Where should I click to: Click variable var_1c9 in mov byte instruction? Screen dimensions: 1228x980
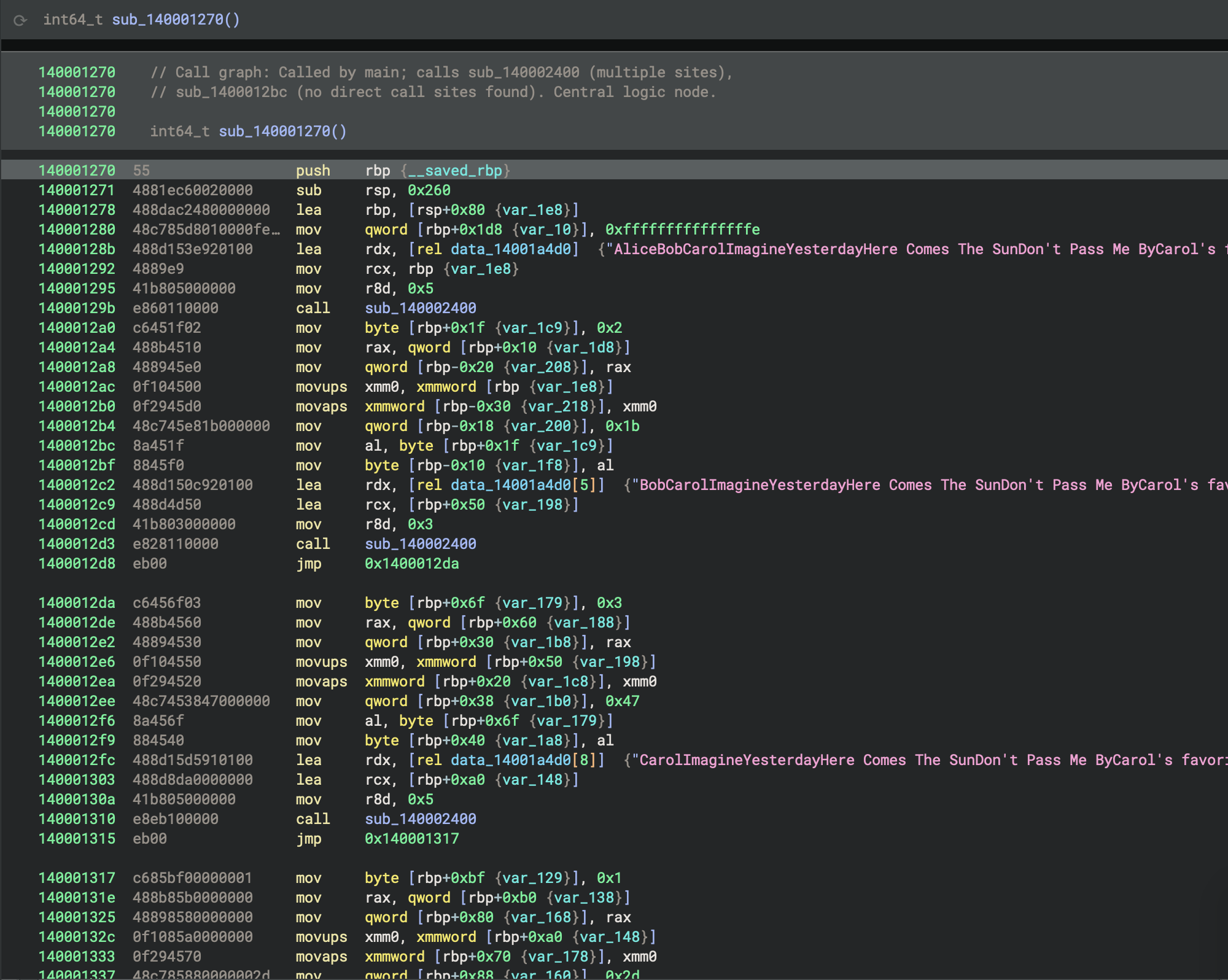click(x=532, y=328)
